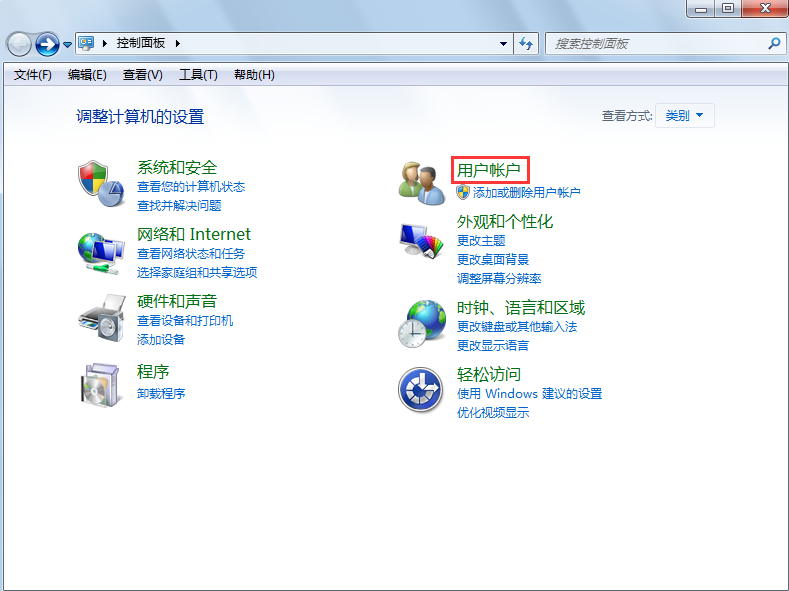Open the Appearance and Personalization monitor icon
This screenshot has width=789, height=591.
pyautogui.click(x=421, y=243)
